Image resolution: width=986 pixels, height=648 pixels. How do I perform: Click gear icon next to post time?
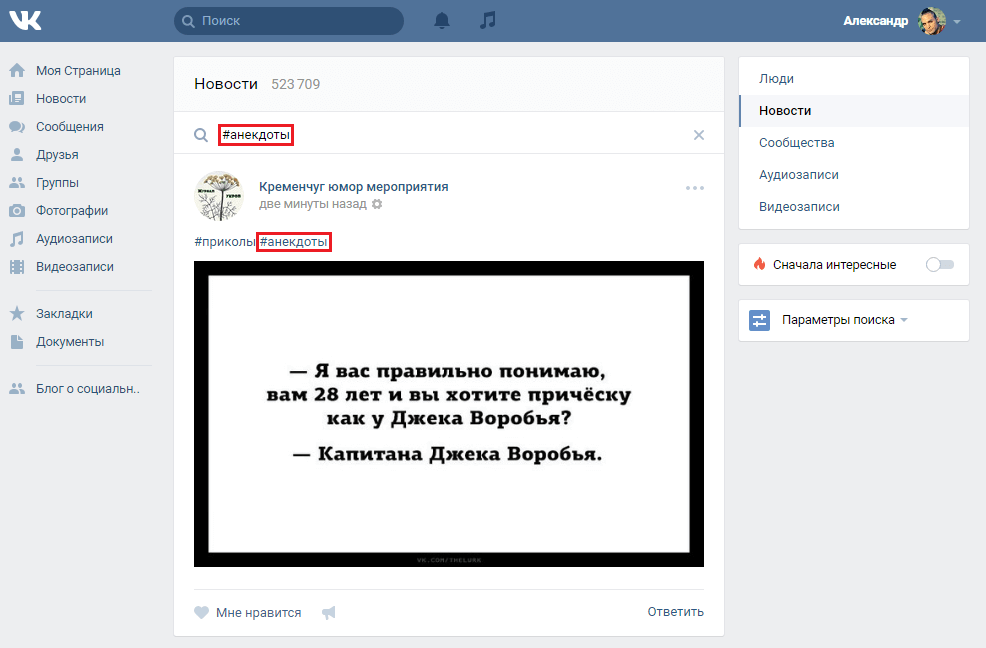377,204
